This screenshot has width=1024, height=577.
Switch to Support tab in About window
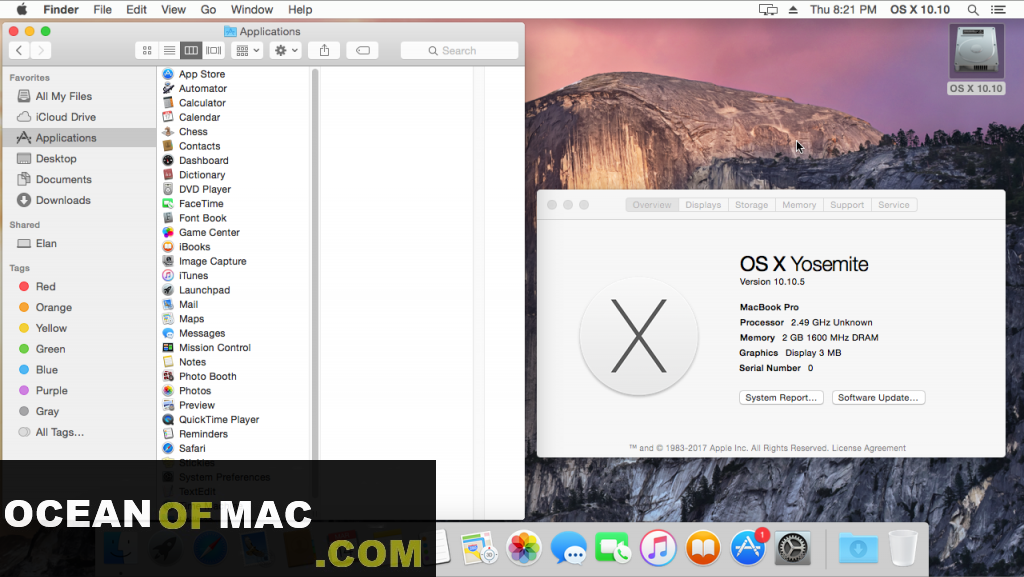pos(847,205)
